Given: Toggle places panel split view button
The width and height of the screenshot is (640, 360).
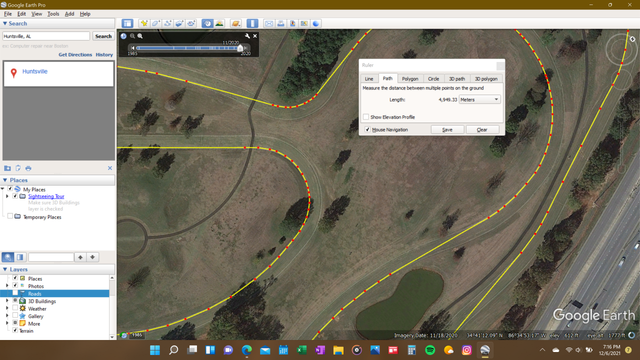Looking at the screenshot, I should tap(20, 257).
